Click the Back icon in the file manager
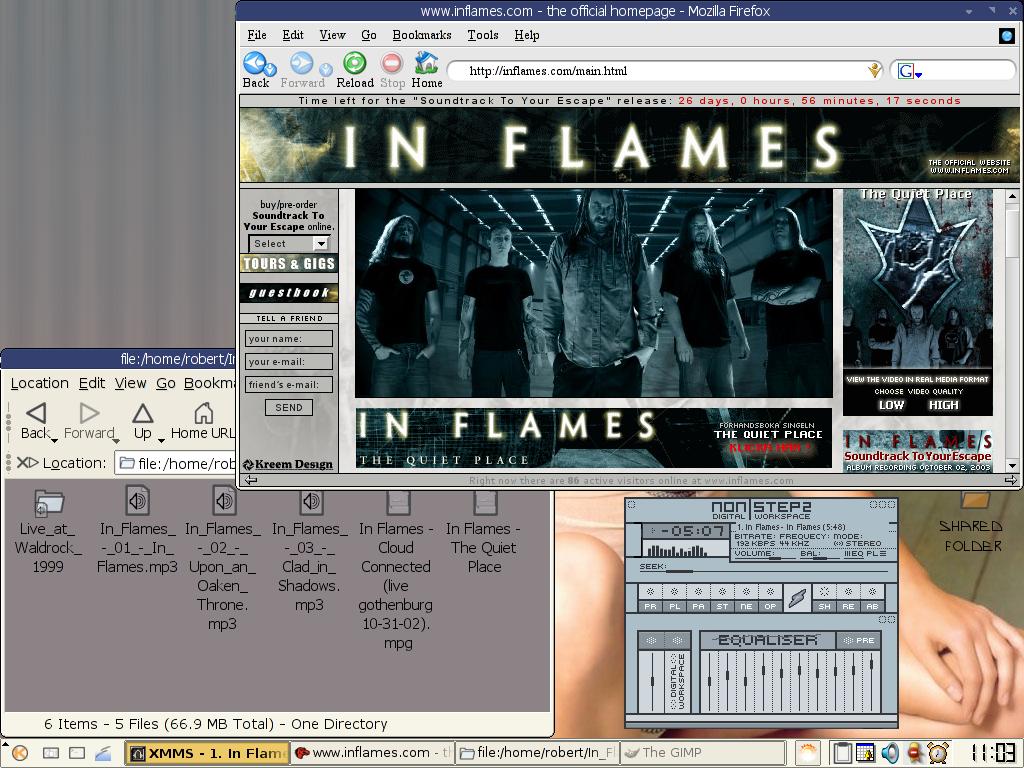Image resolution: width=1024 pixels, height=768 pixels. pyautogui.click(x=36, y=413)
